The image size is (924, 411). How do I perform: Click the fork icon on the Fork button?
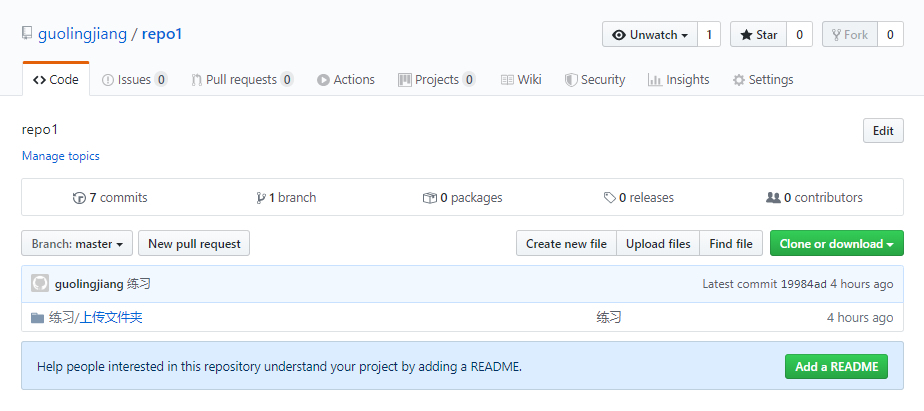click(x=836, y=35)
